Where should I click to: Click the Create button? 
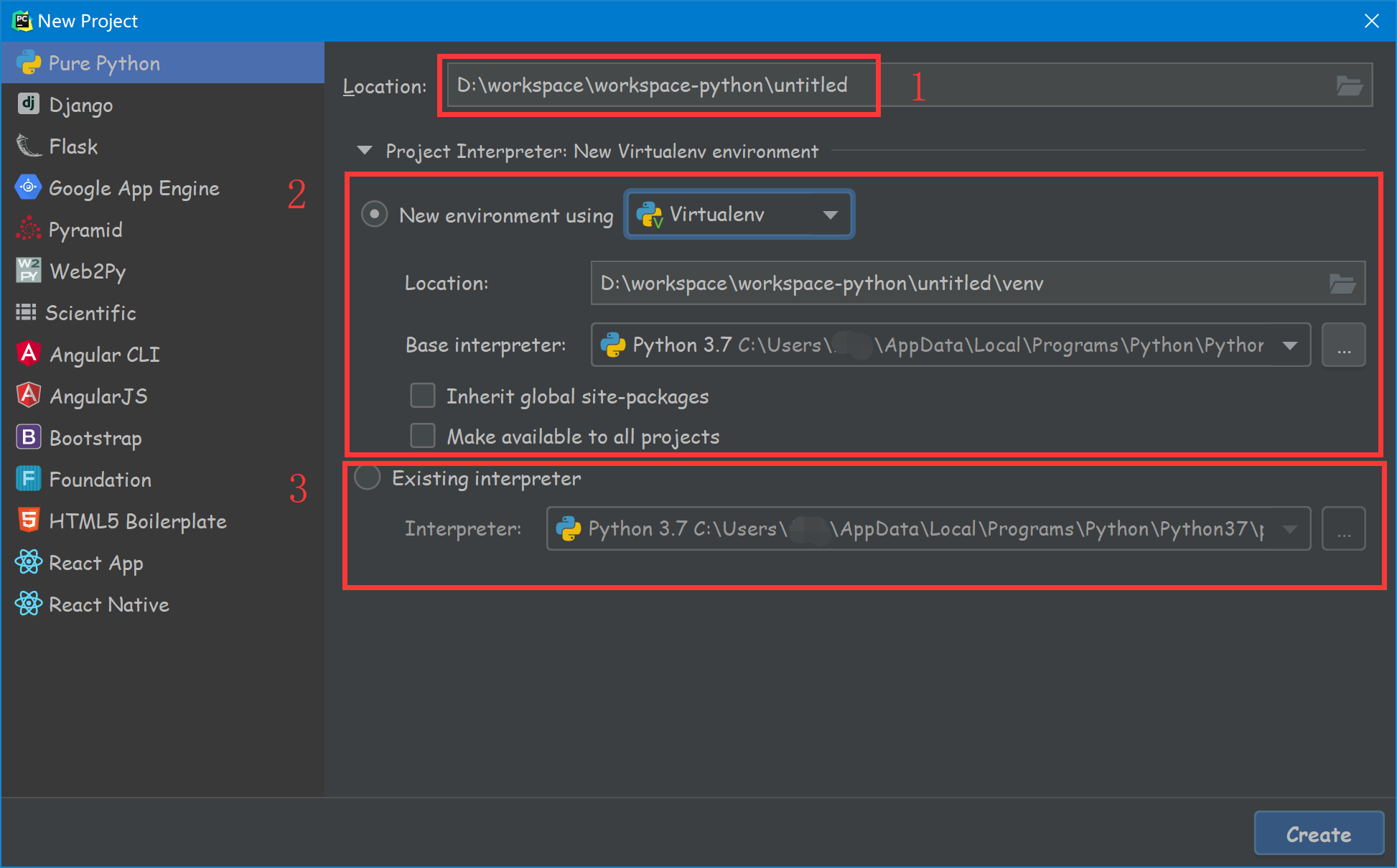[1319, 834]
